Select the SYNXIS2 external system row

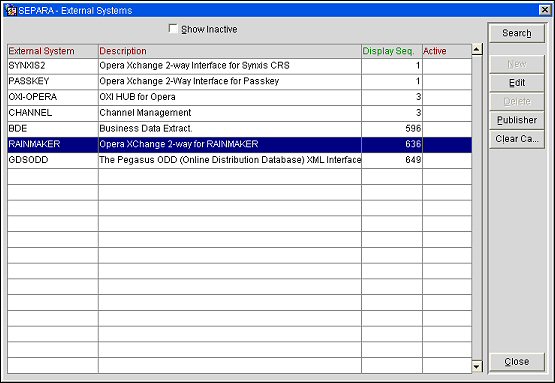[239, 66]
